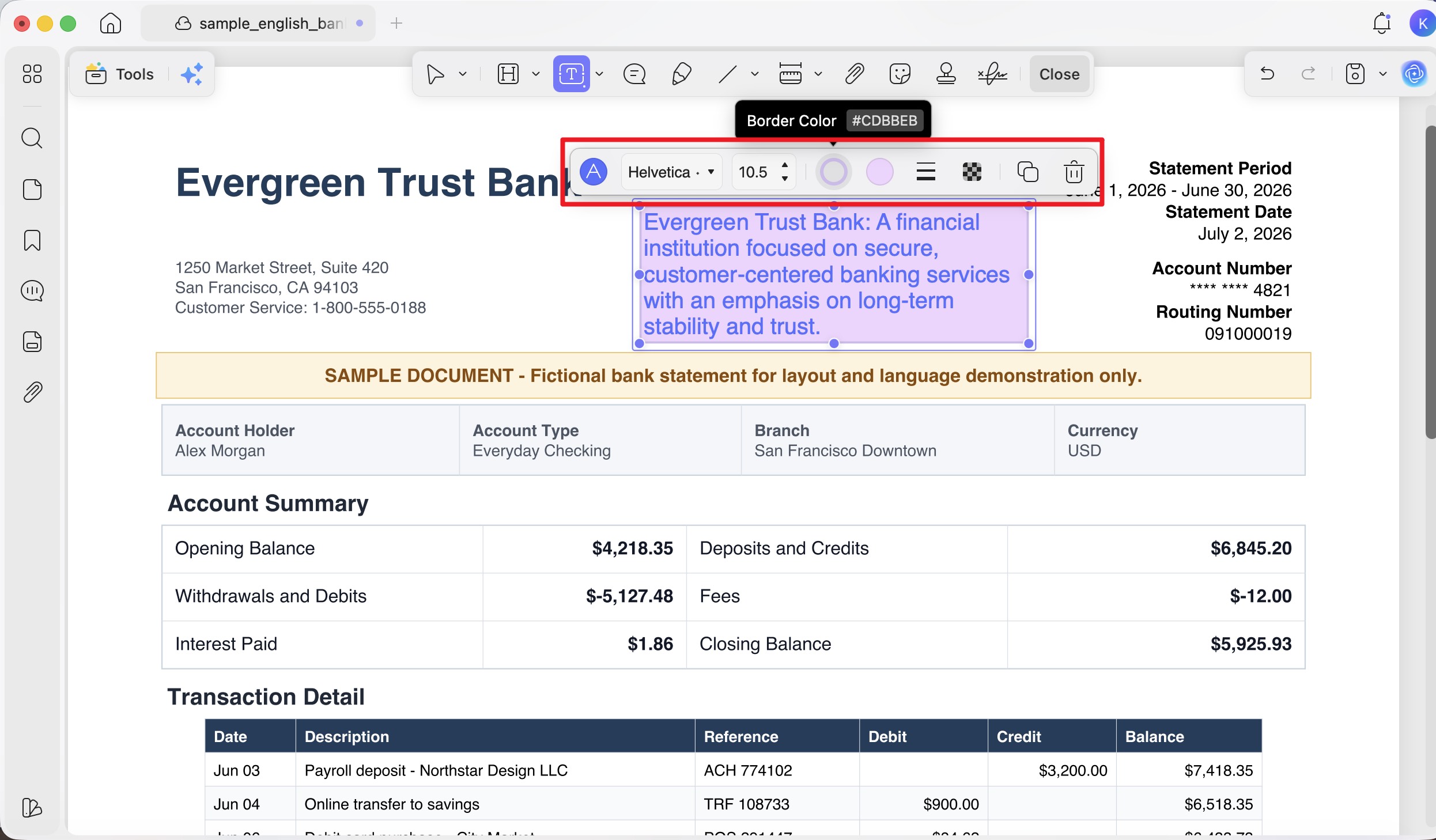This screenshot has width=1436, height=840.
Task: Expand the highlight tool dropdown arrow
Action: coord(535,74)
